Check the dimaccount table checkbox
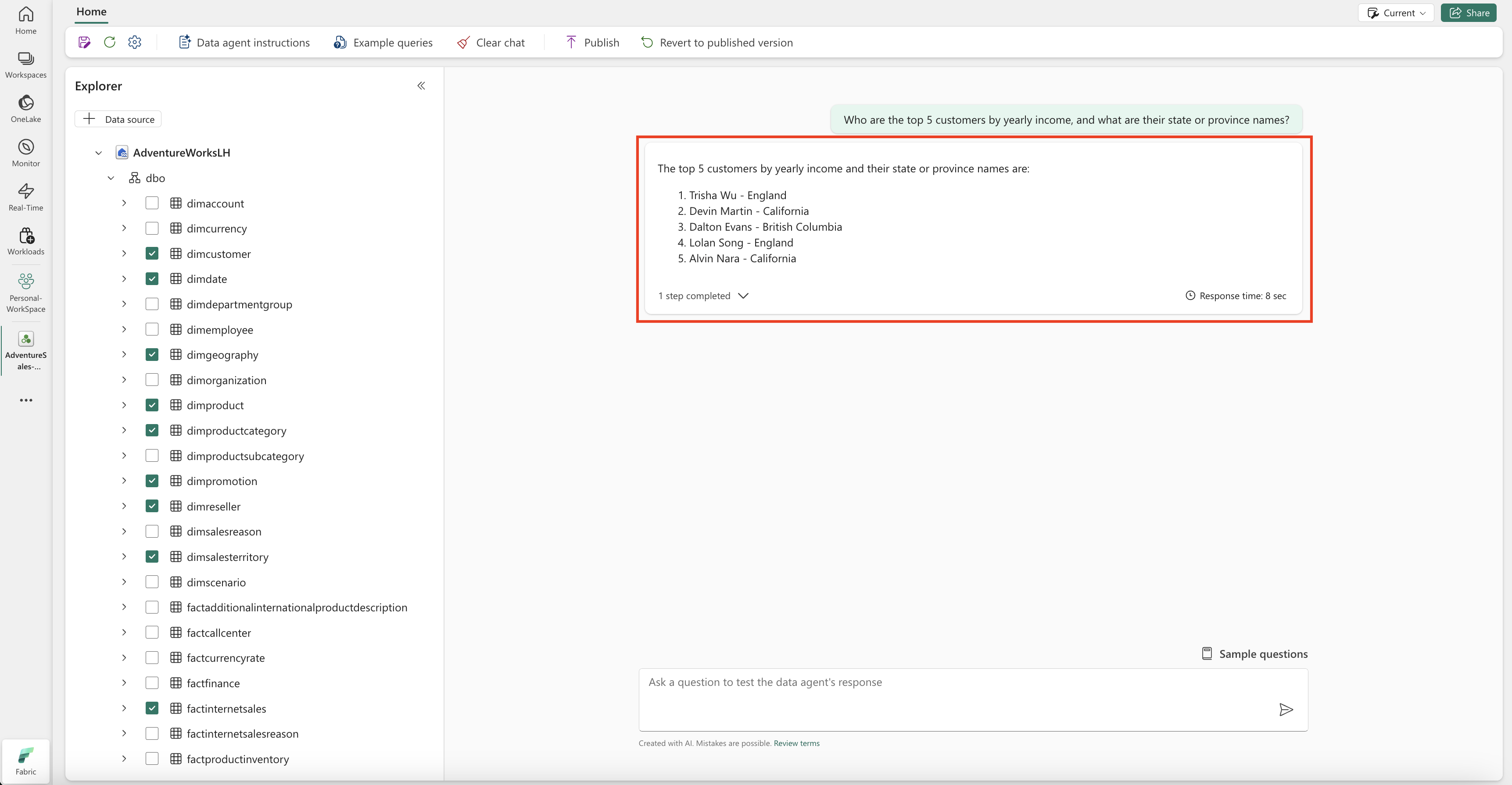Viewport: 1512px width, 785px height. click(152, 203)
